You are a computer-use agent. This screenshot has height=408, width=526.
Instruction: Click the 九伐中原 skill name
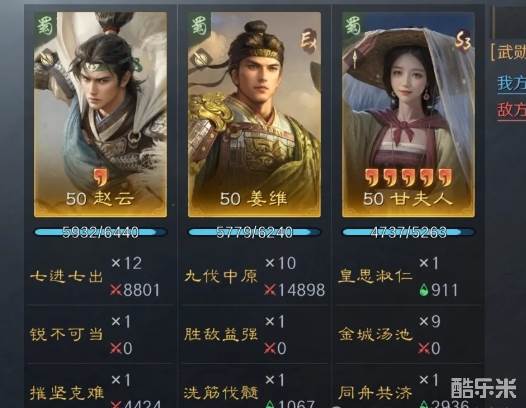coord(221,277)
